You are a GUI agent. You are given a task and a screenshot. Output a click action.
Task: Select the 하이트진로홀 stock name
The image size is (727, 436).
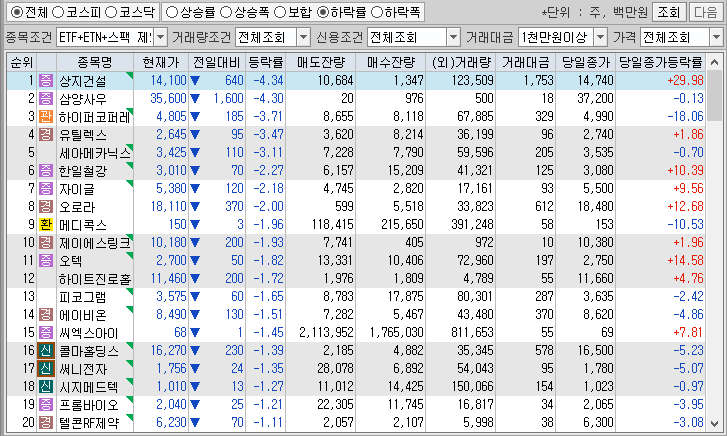pos(95,279)
